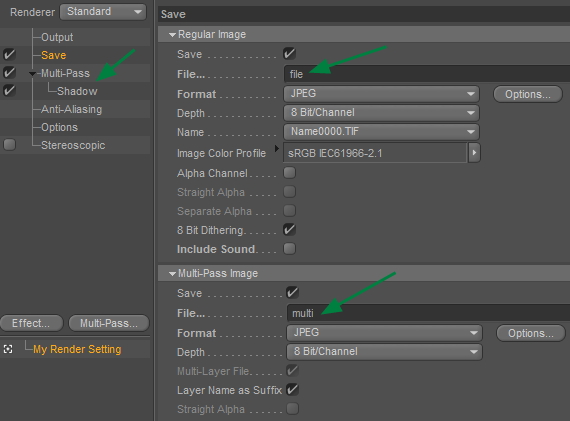Open the Regular Image Format JPEG dropdown

coord(381,94)
